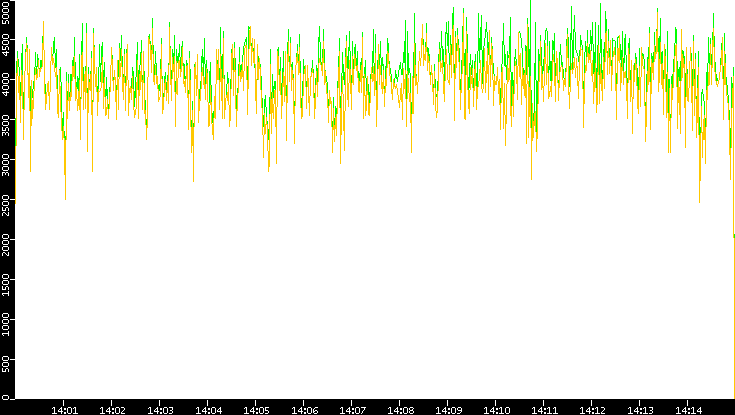Pick the 3500 y-axis label
The height and width of the screenshot is (415, 735).
pos(5,124)
